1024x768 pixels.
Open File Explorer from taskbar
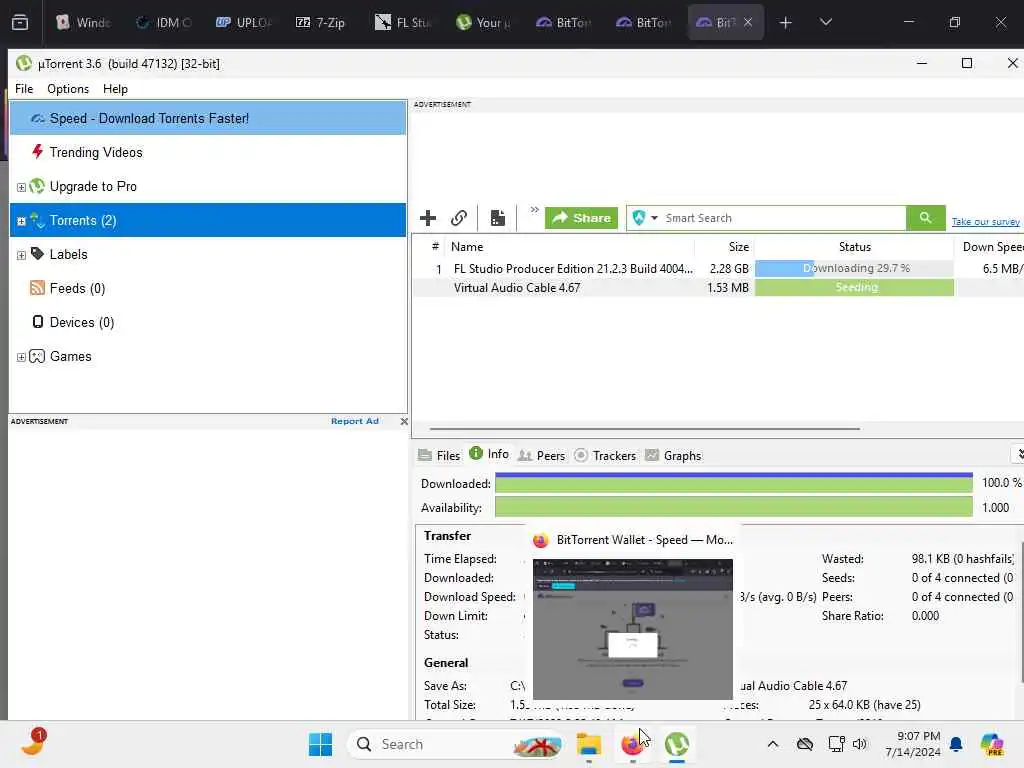(x=588, y=744)
